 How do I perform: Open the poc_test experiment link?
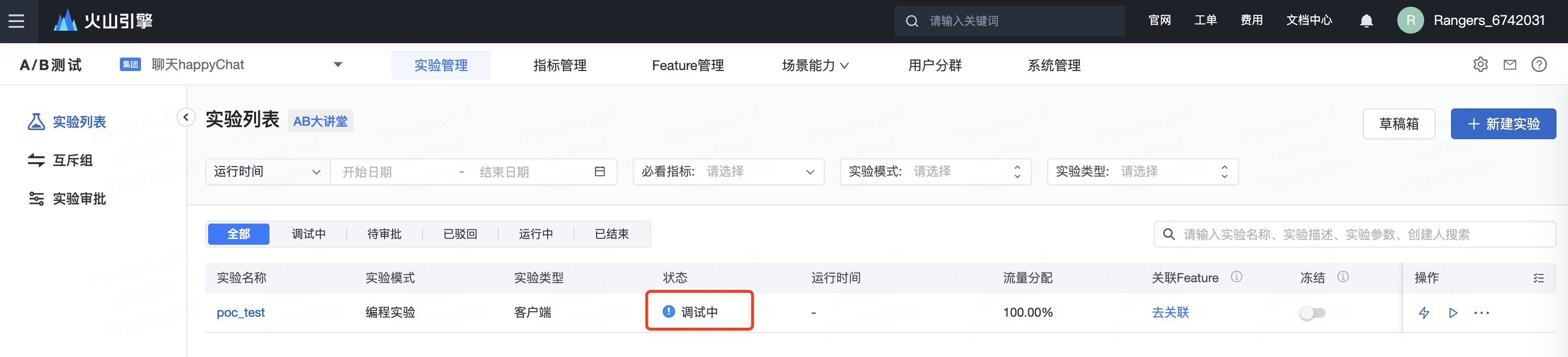241,312
